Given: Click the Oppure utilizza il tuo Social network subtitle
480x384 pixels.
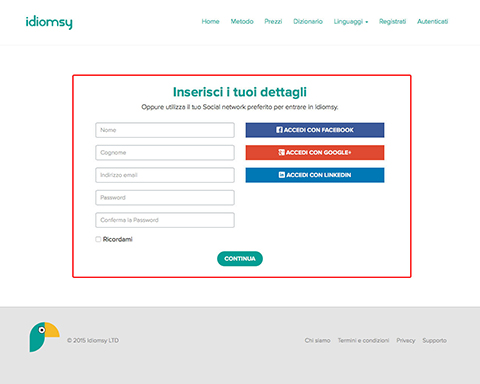Looking at the screenshot, I should tap(240, 107).
